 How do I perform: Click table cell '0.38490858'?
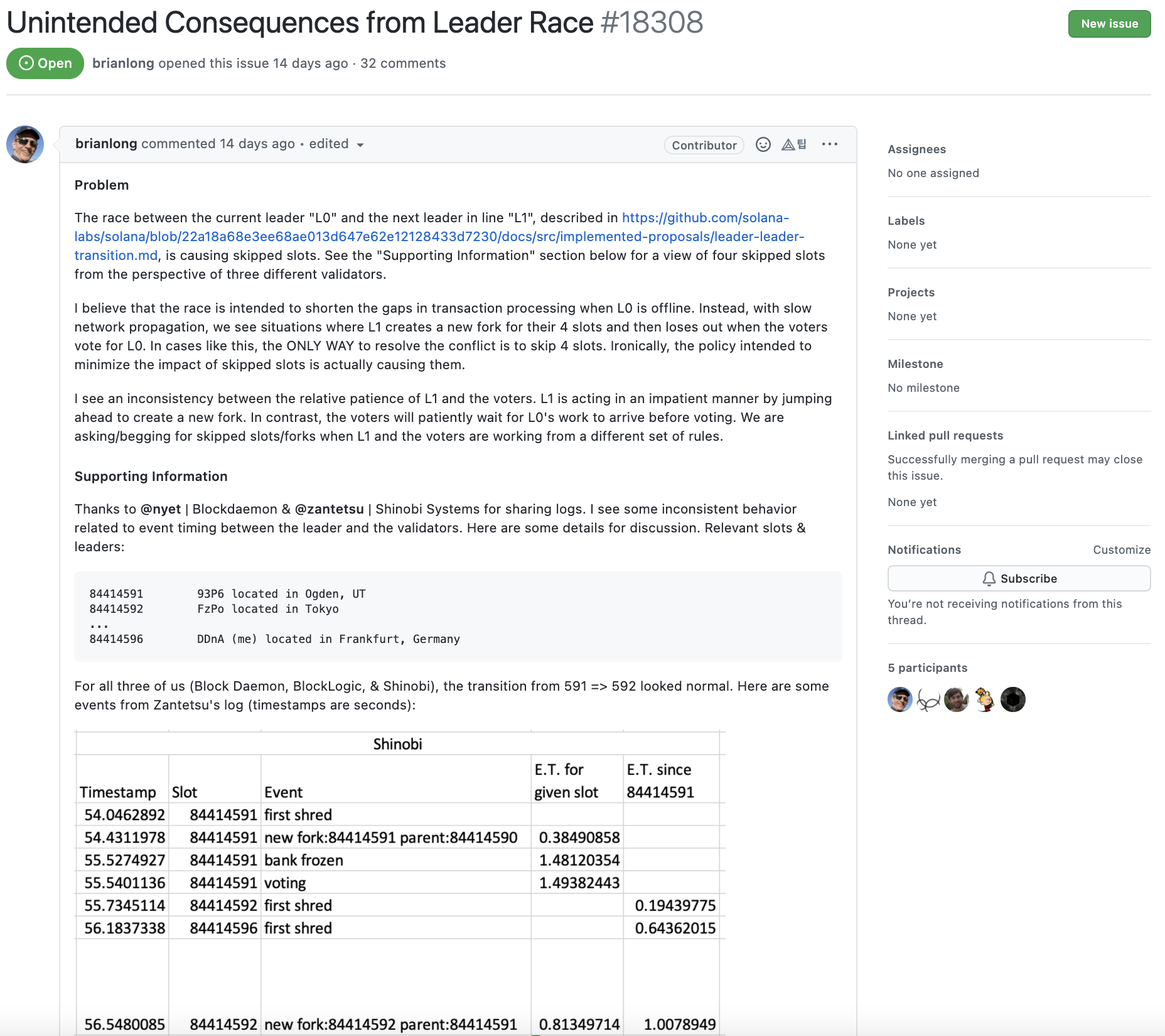[x=579, y=838]
